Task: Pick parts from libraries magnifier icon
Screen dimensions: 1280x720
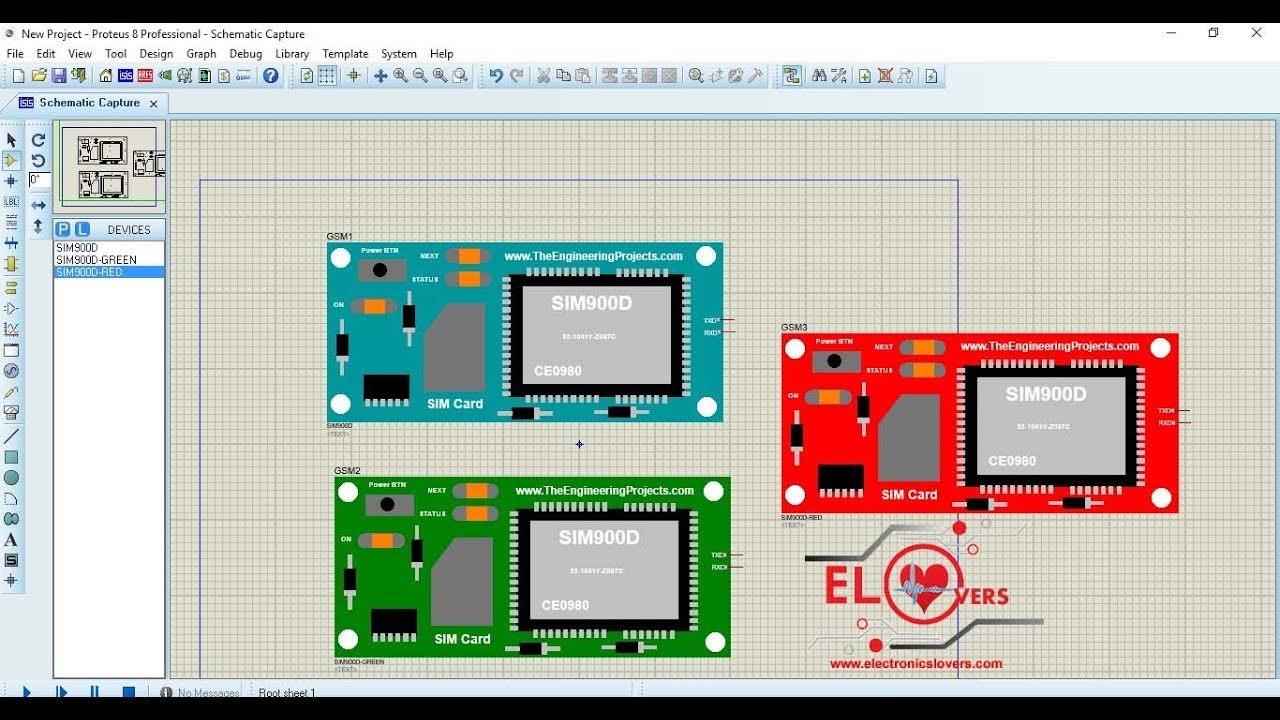Action: point(696,76)
